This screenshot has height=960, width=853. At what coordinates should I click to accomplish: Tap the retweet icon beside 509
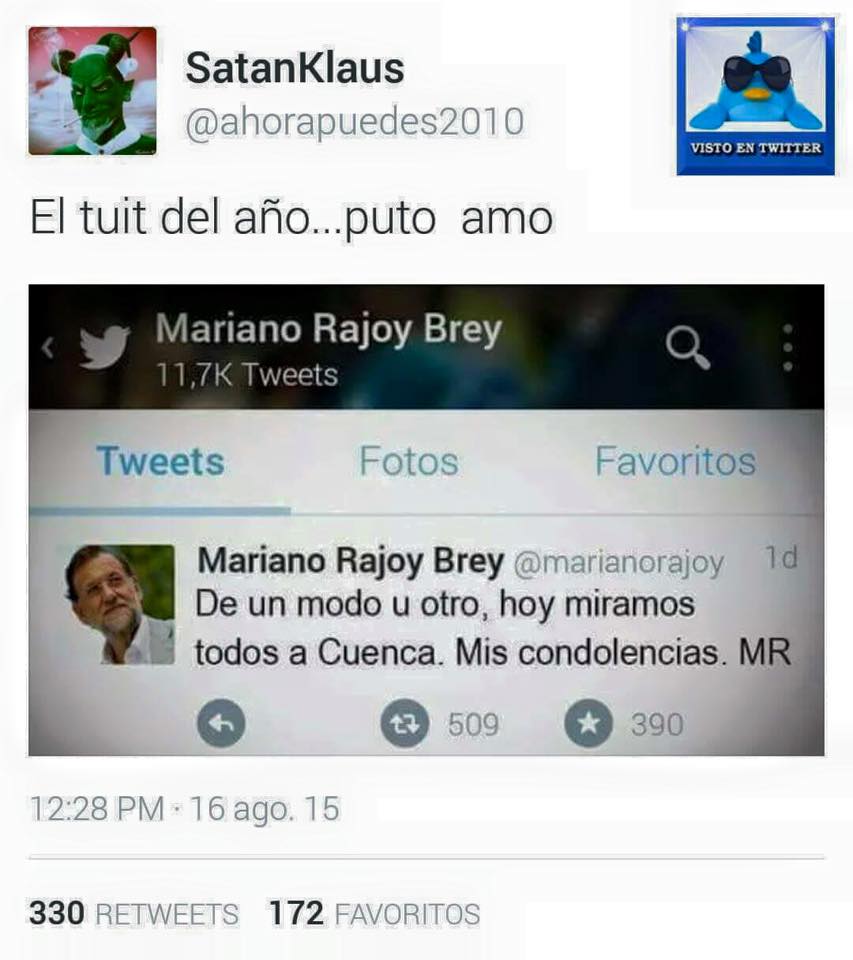[x=405, y=723]
